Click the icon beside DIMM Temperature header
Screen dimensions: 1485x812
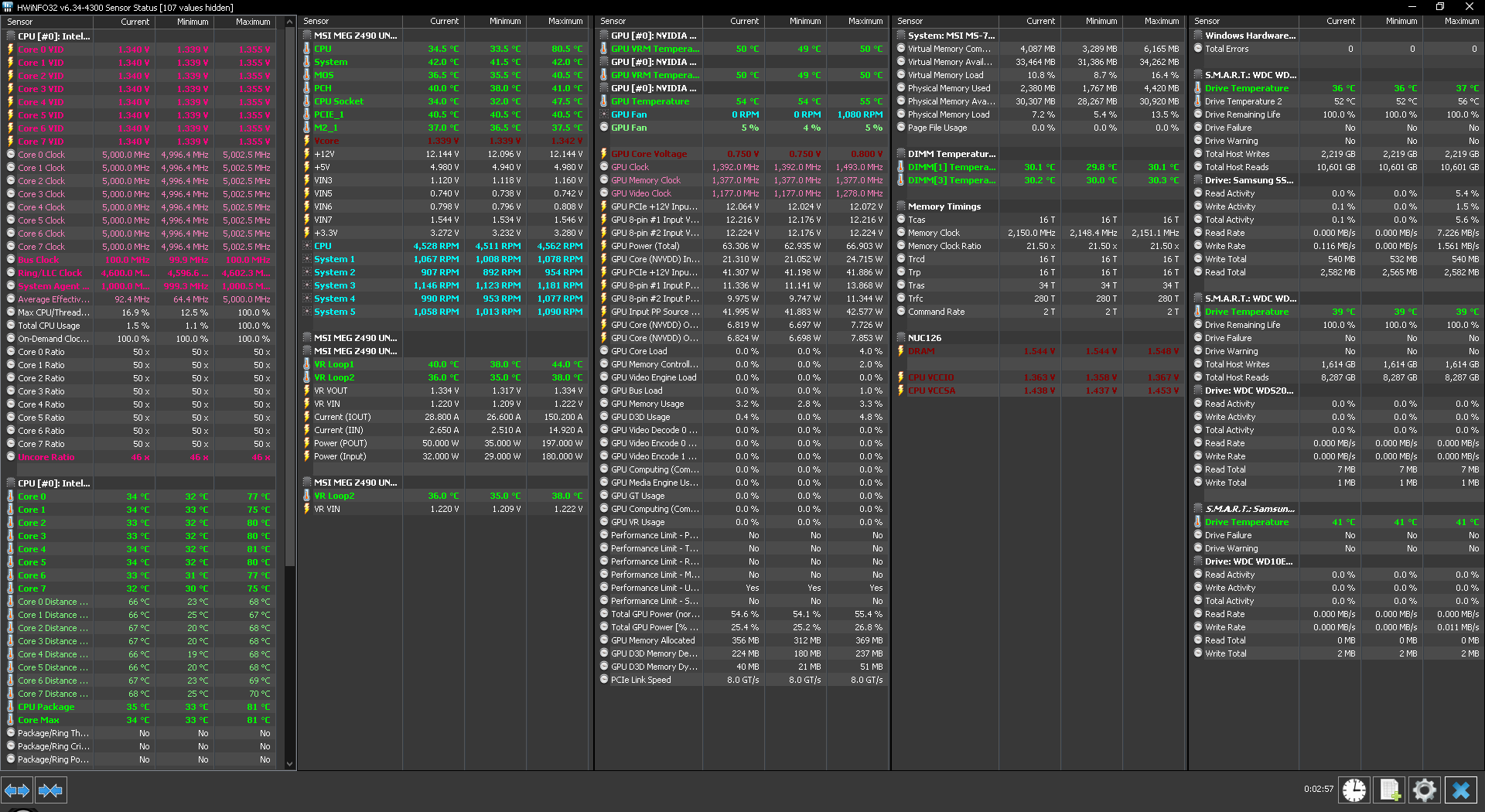click(x=901, y=154)
